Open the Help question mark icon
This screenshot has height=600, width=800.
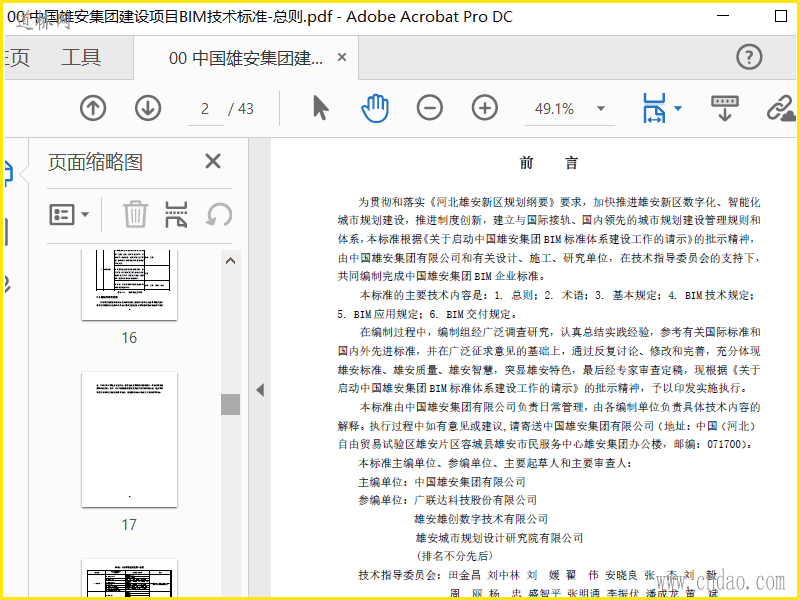(749, 57)
